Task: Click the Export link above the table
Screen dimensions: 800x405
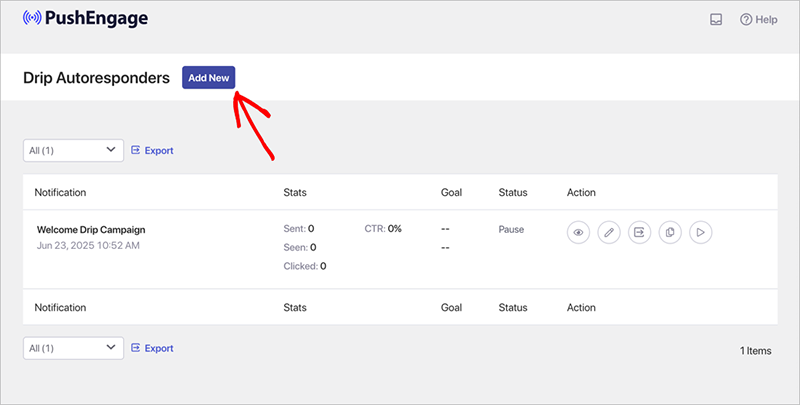Action: 152,151
